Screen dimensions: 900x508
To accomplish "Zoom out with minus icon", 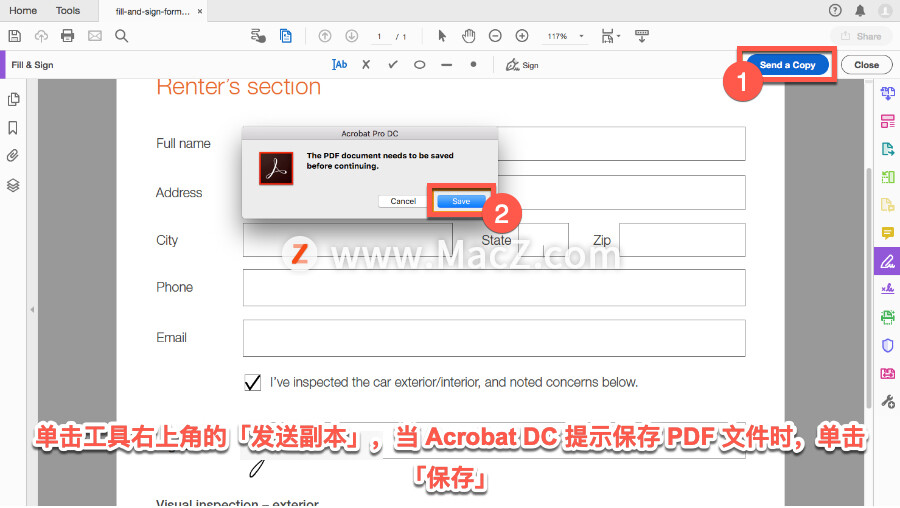I will pyautogui.click(x=495, y=36).
